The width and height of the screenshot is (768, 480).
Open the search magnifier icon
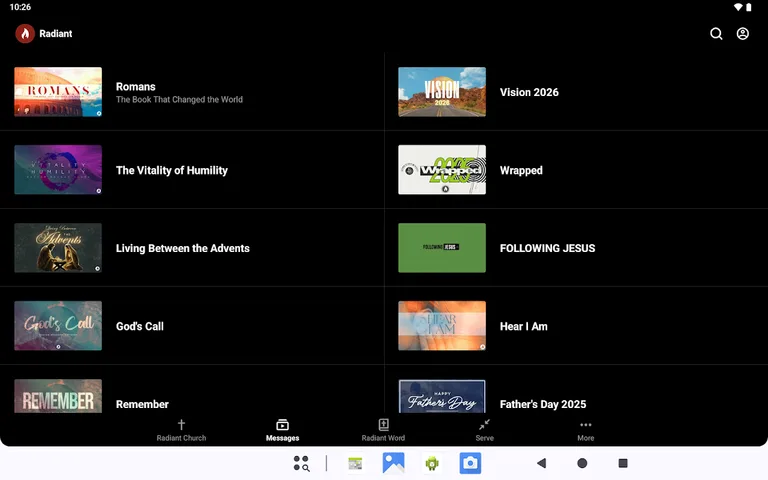tap(716, 34)
